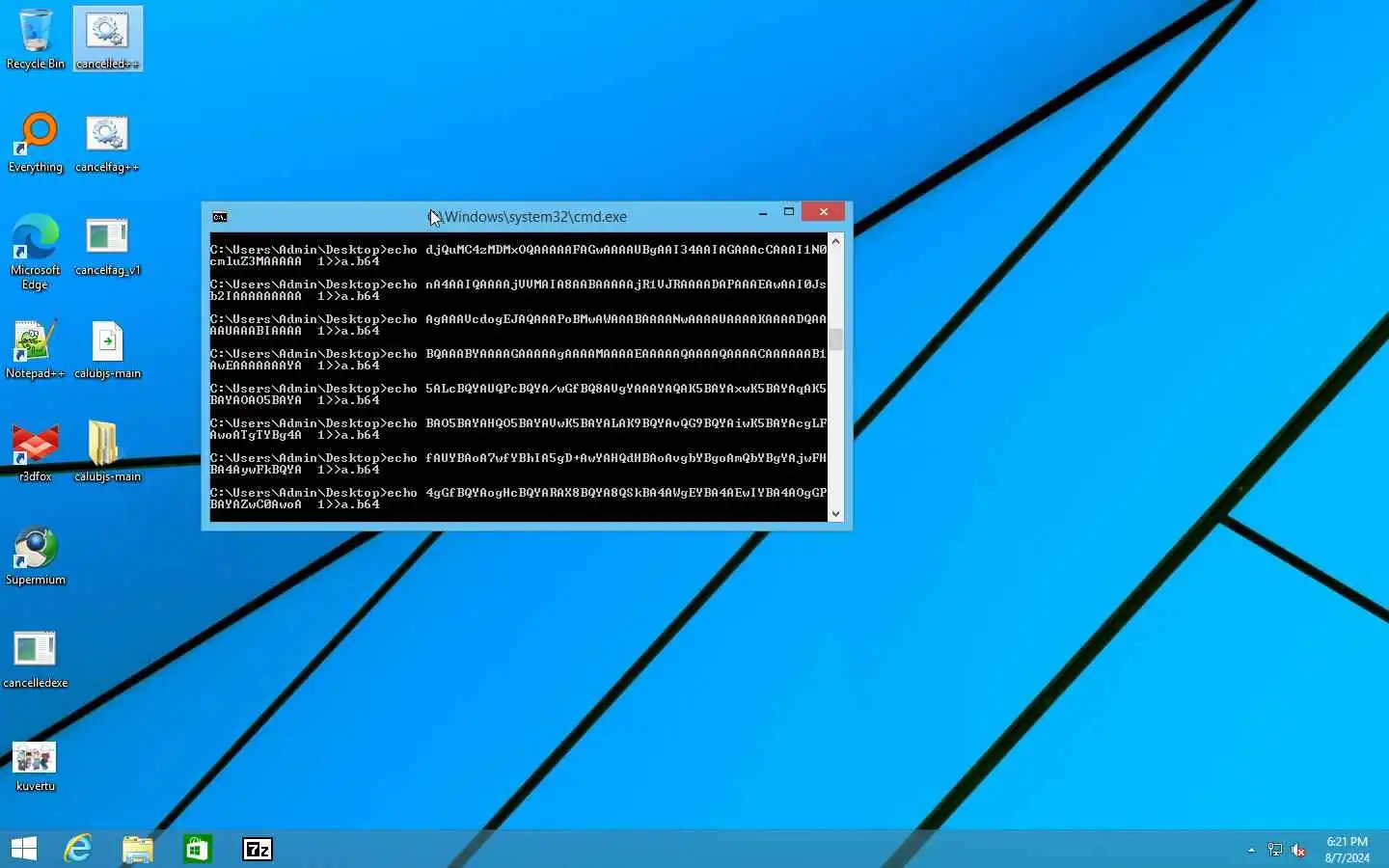Open the calubjs-main folder icon
The width and height of the screenshot is (1389, 868).
click(x=107, y=452)
